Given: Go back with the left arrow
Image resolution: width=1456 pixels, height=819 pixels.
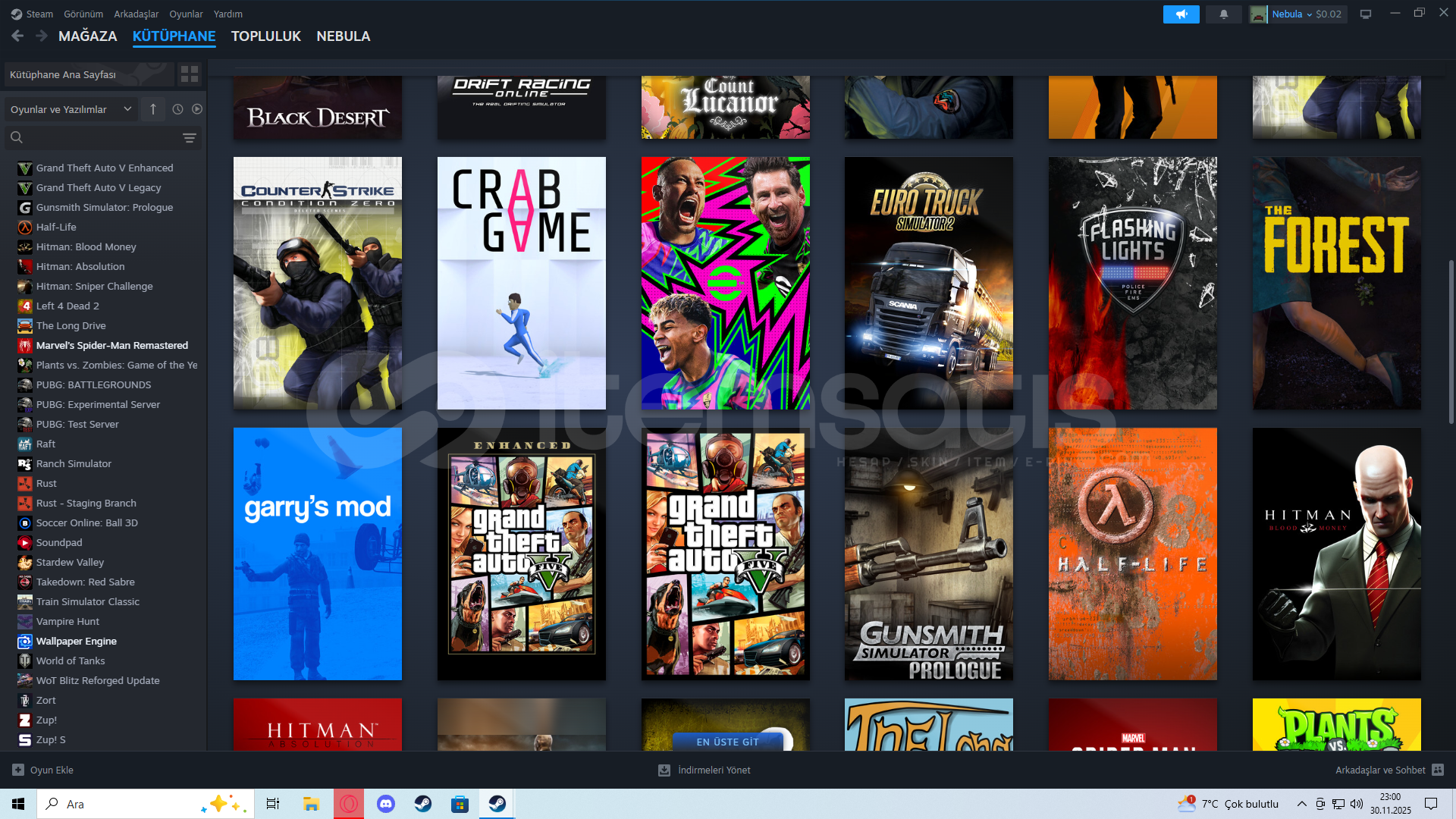Looking at the screenshot, I should click(x=17, y=36).
